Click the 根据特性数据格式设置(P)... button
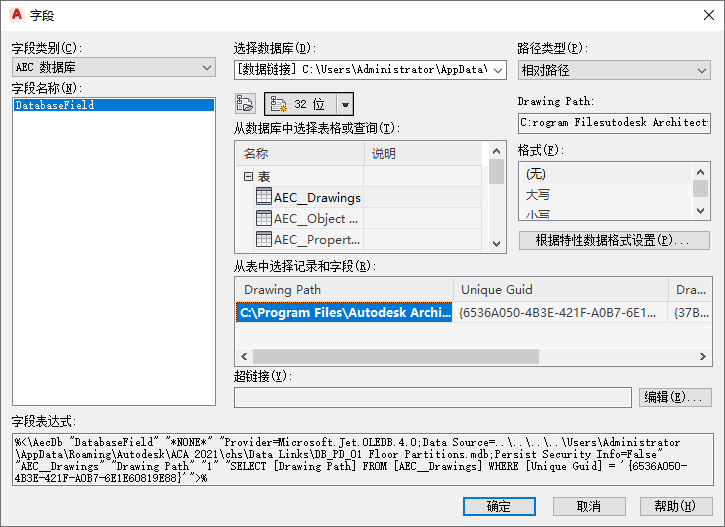Viewport: 725px width, 527px height. 614,240
